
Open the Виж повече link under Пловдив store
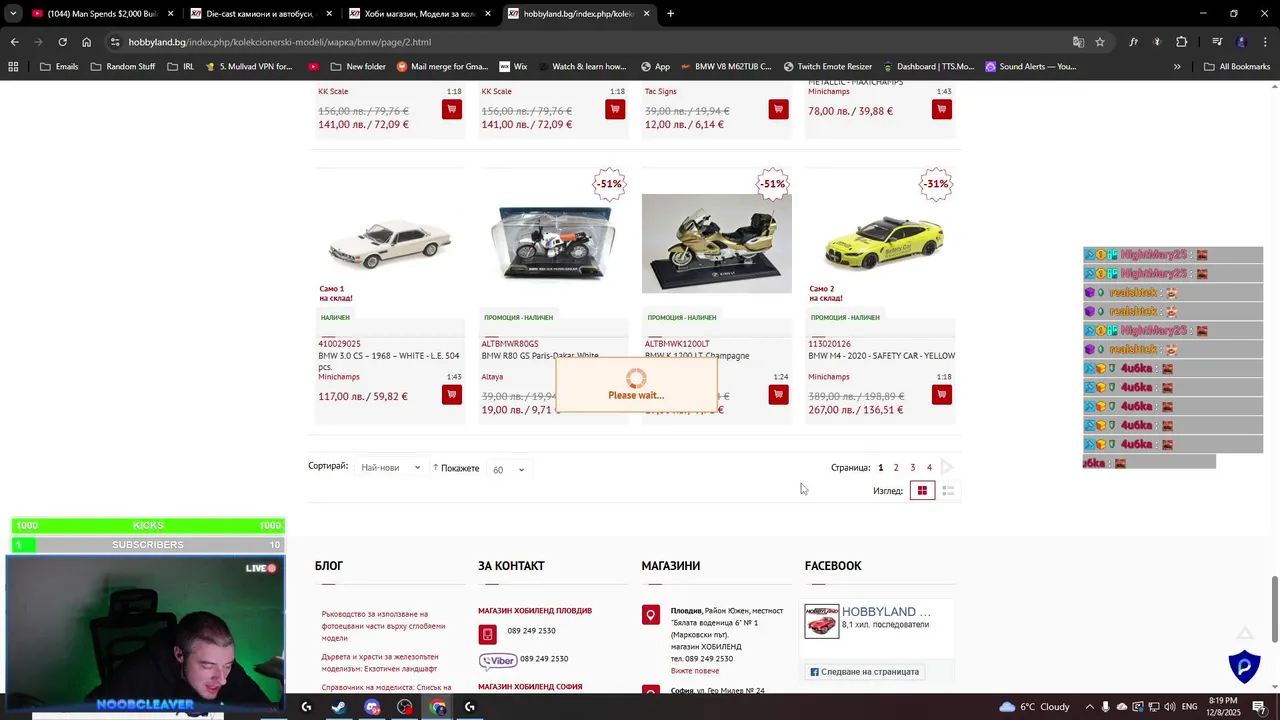click(695, 671)
